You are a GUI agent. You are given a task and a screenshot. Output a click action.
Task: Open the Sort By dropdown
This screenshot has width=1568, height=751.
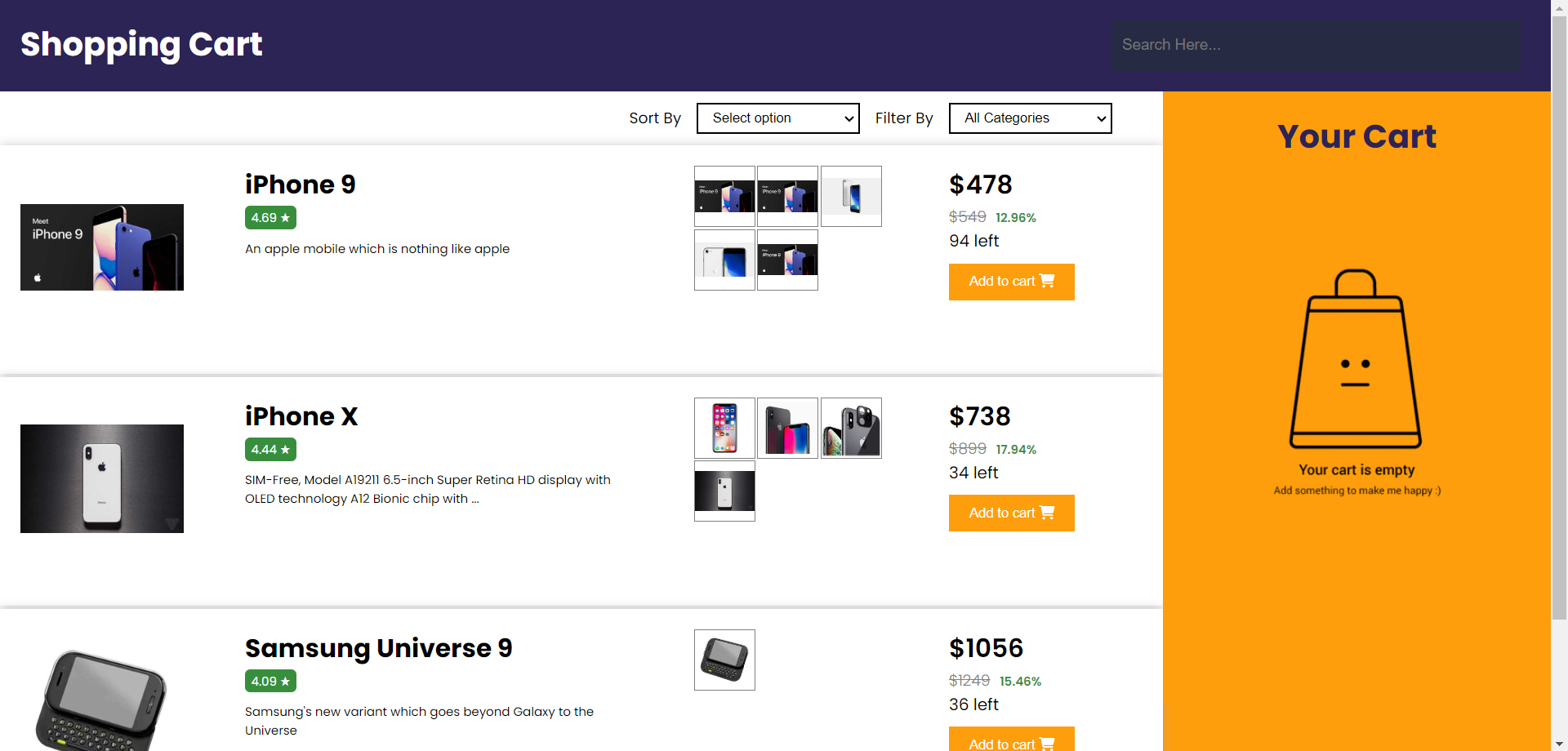click(777, 118)
